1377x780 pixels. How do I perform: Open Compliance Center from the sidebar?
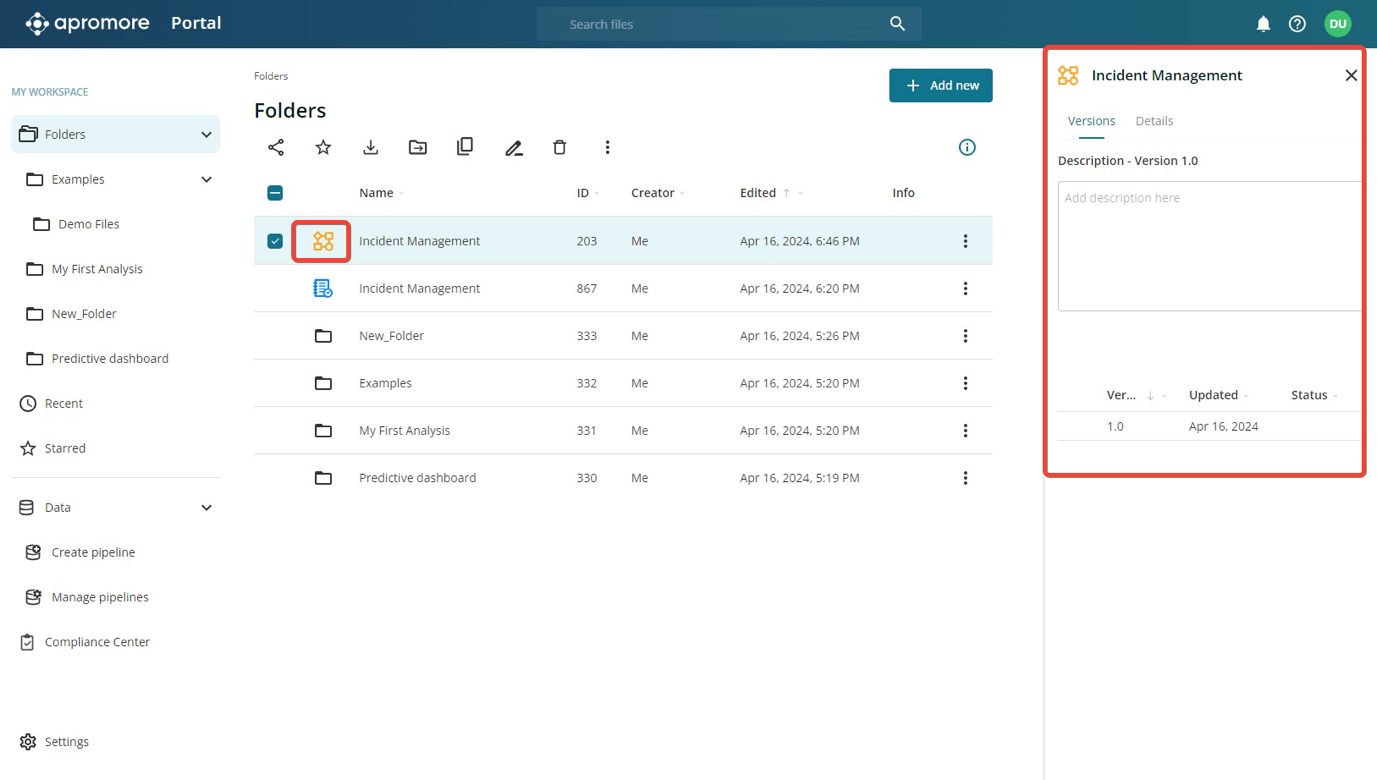coord(97,642)
